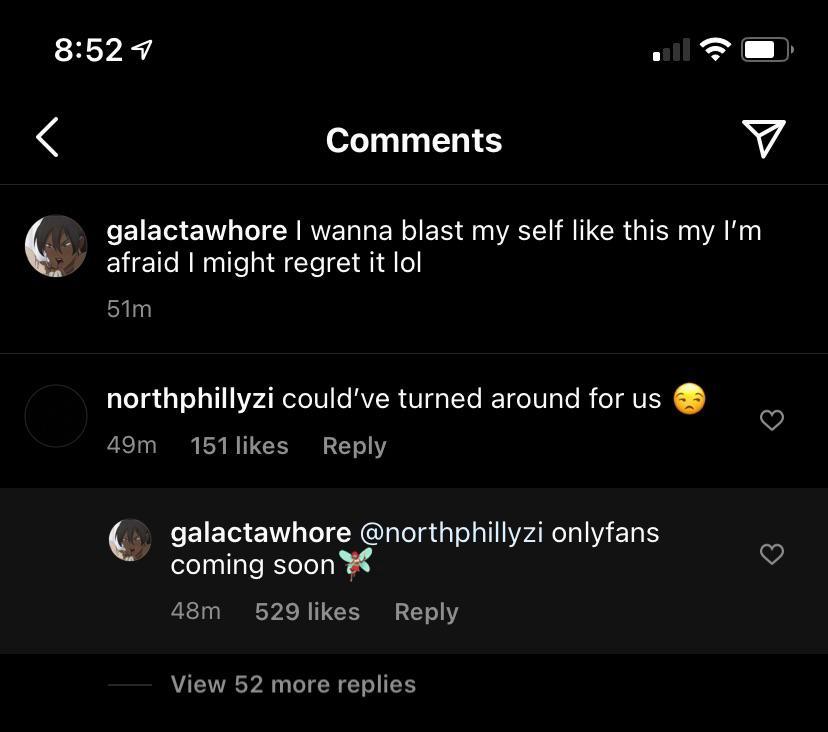The image size is (828, 732).
Task: Open galactawhore's avatar beside the caption
Action: (x=56, y=246)
